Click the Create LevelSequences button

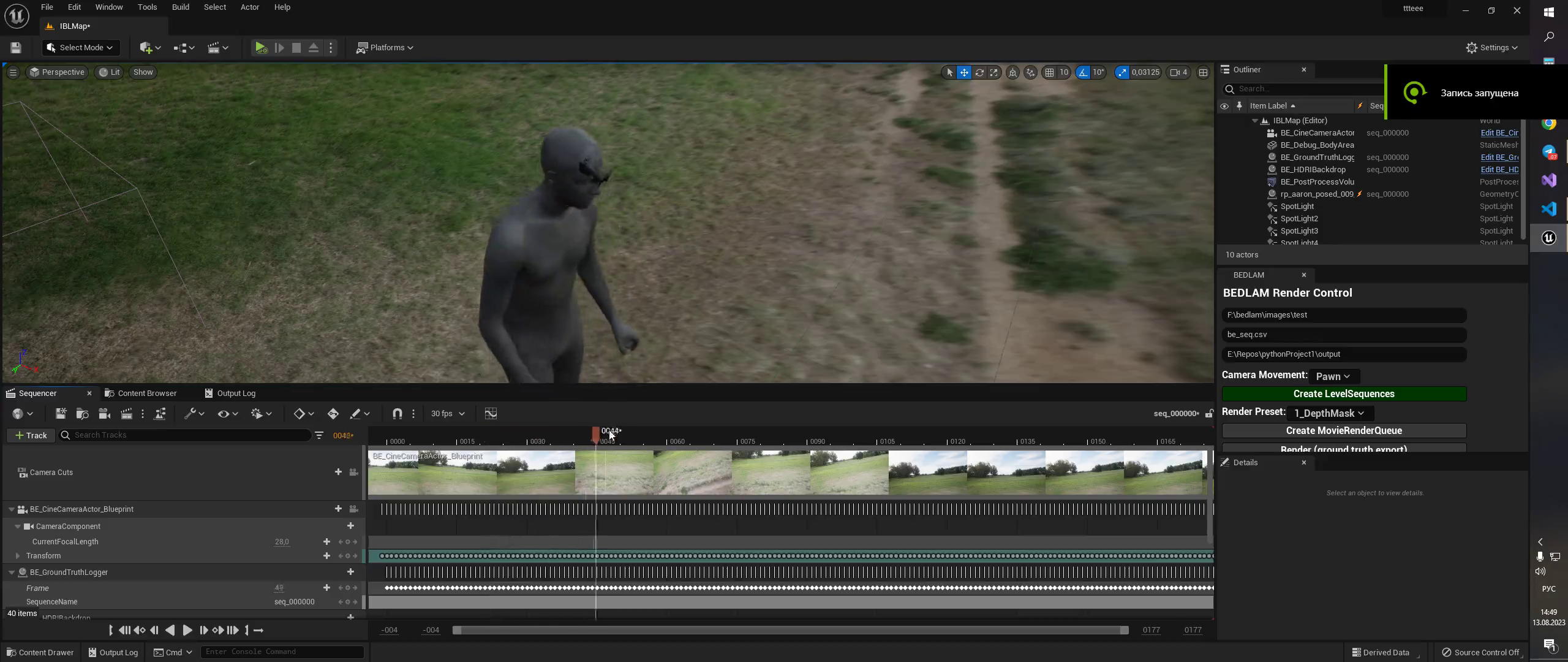(x=1344, y=394)
